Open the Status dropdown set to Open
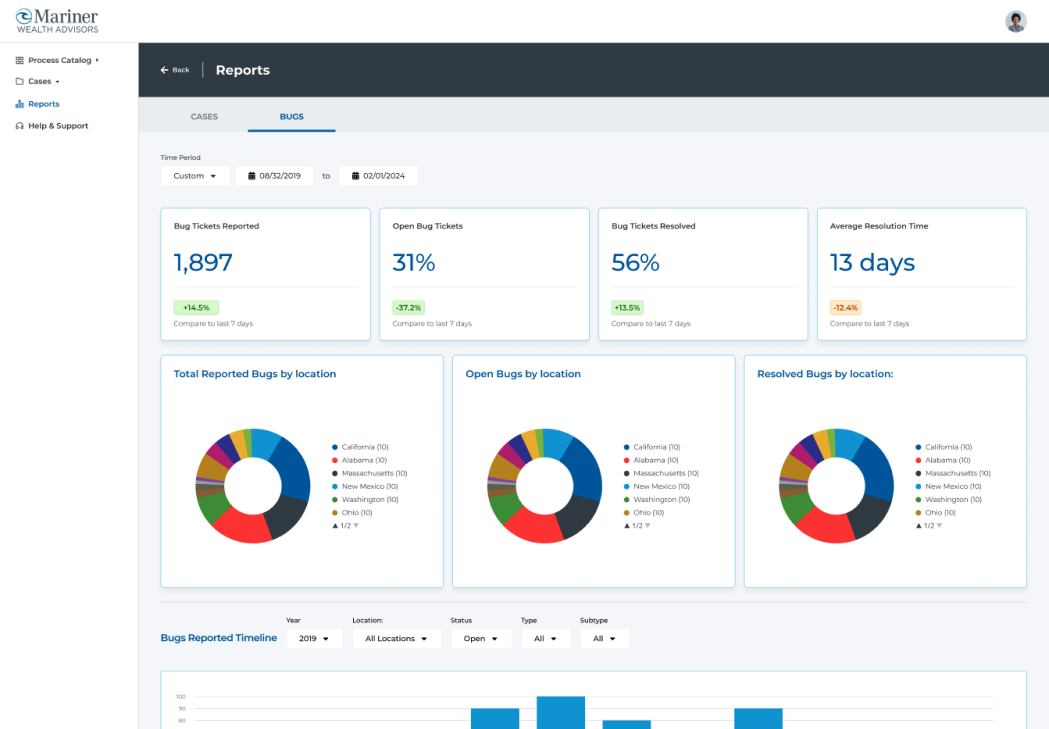 tap(480, 638)
